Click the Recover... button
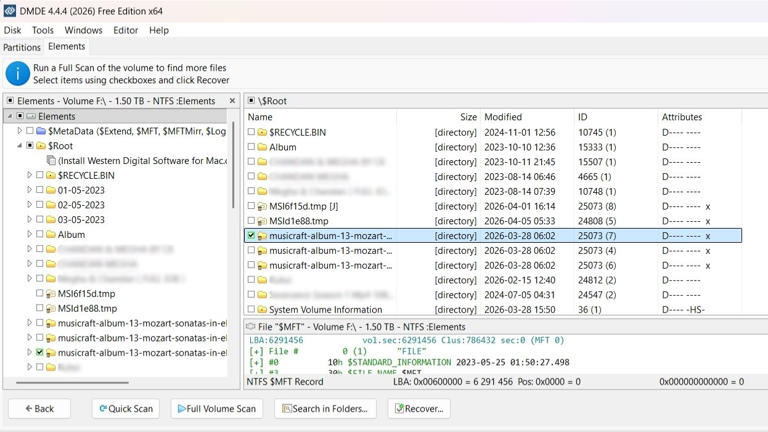 (418, 408)
